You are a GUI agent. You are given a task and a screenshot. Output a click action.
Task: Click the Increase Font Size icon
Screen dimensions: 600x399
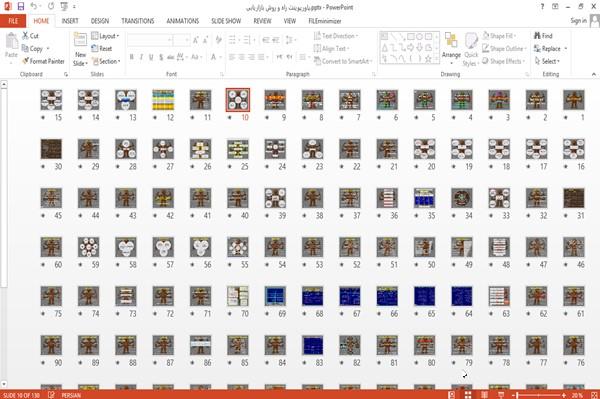[x=196, y=40]
